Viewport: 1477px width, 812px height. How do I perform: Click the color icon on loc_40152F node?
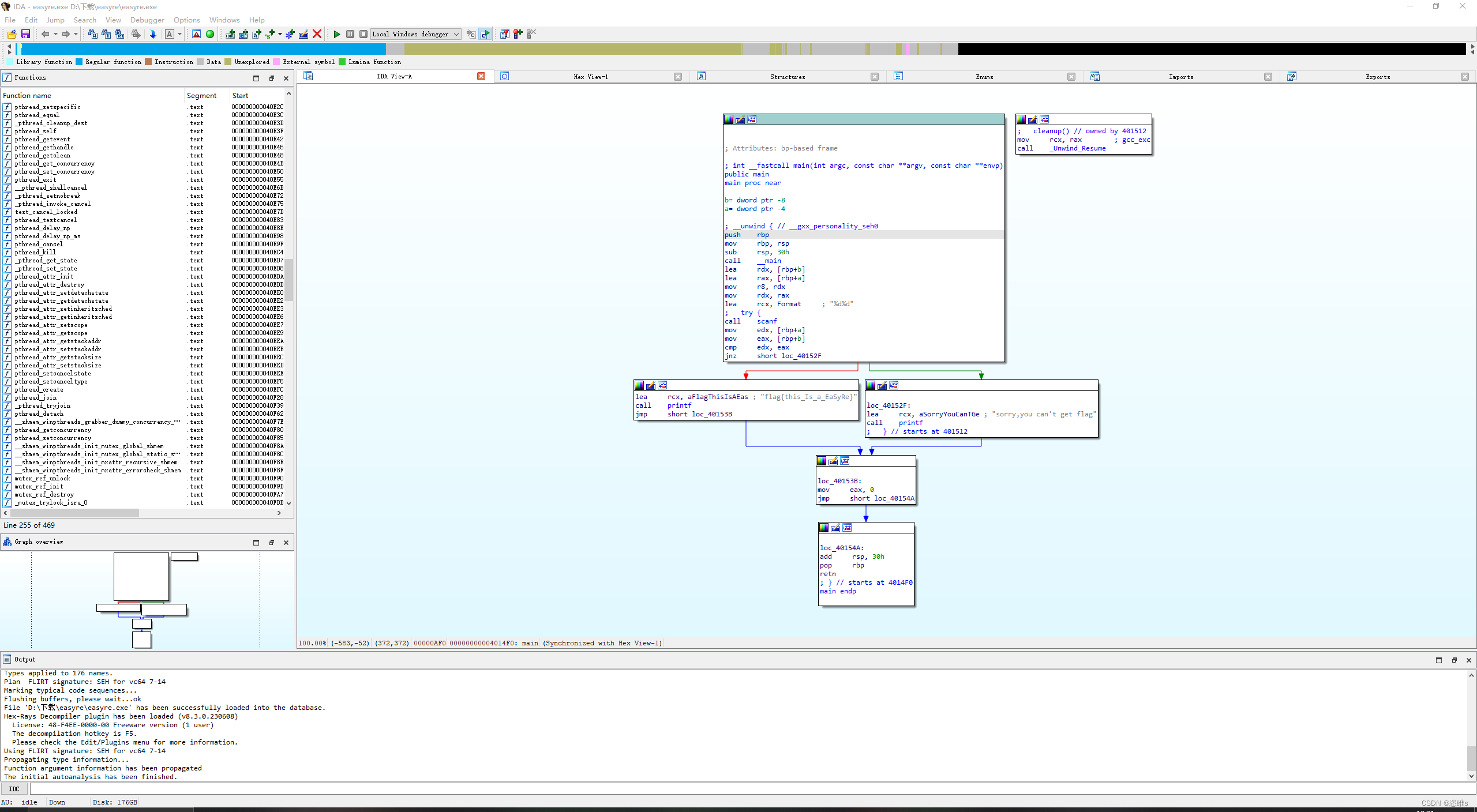[x=871, y=385]
